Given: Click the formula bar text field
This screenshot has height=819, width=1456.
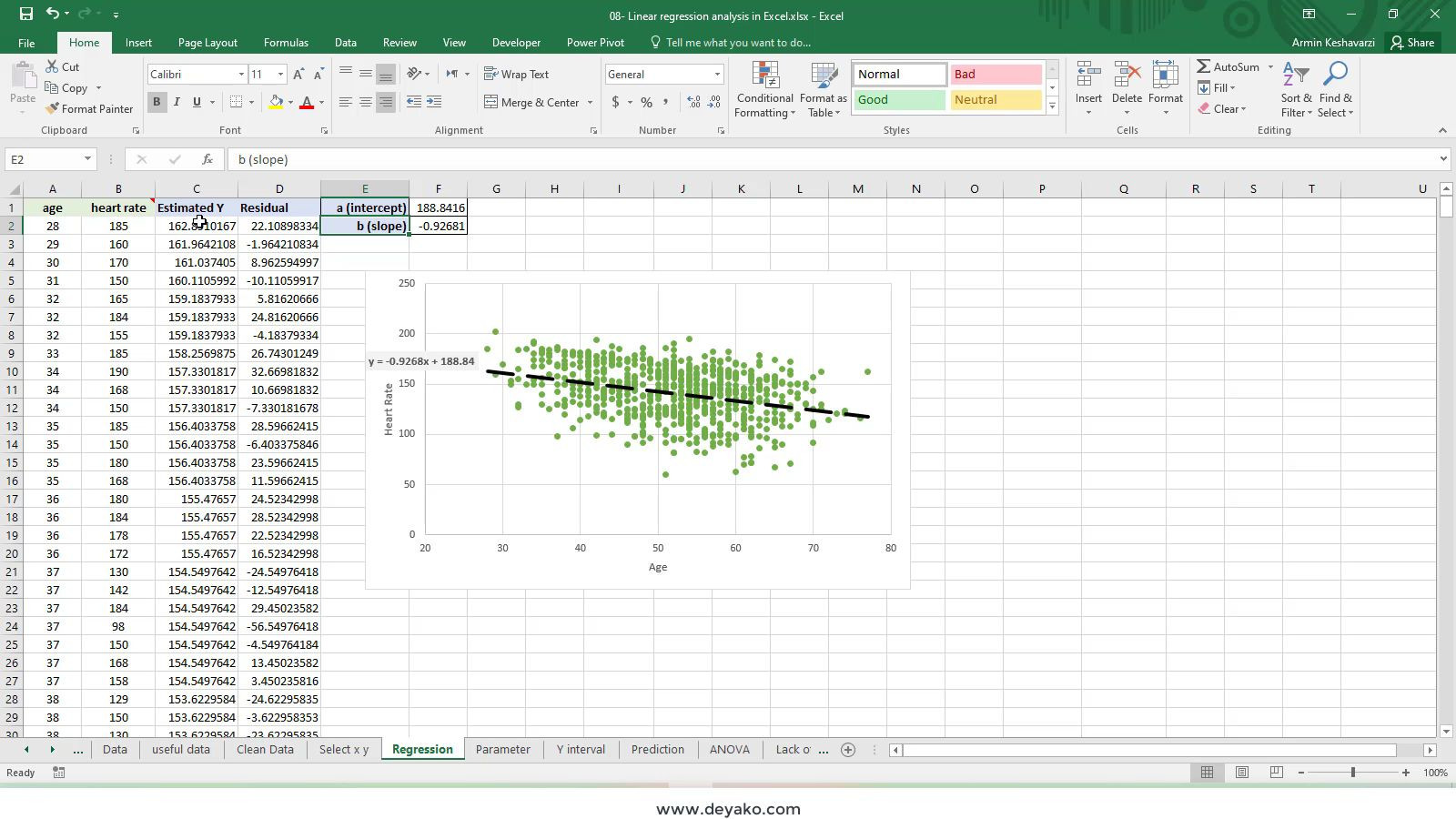Looking at the screenshot, I should (x=819, y=159).
